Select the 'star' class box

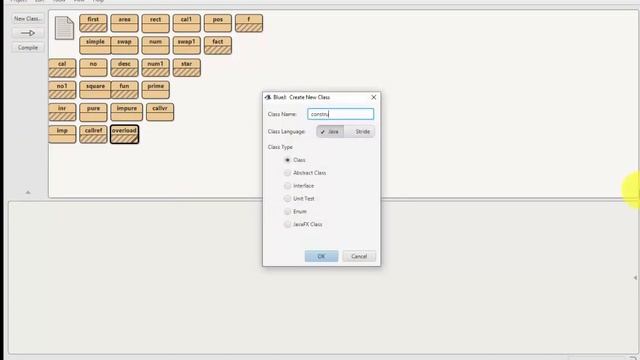[x=187, y=68]
